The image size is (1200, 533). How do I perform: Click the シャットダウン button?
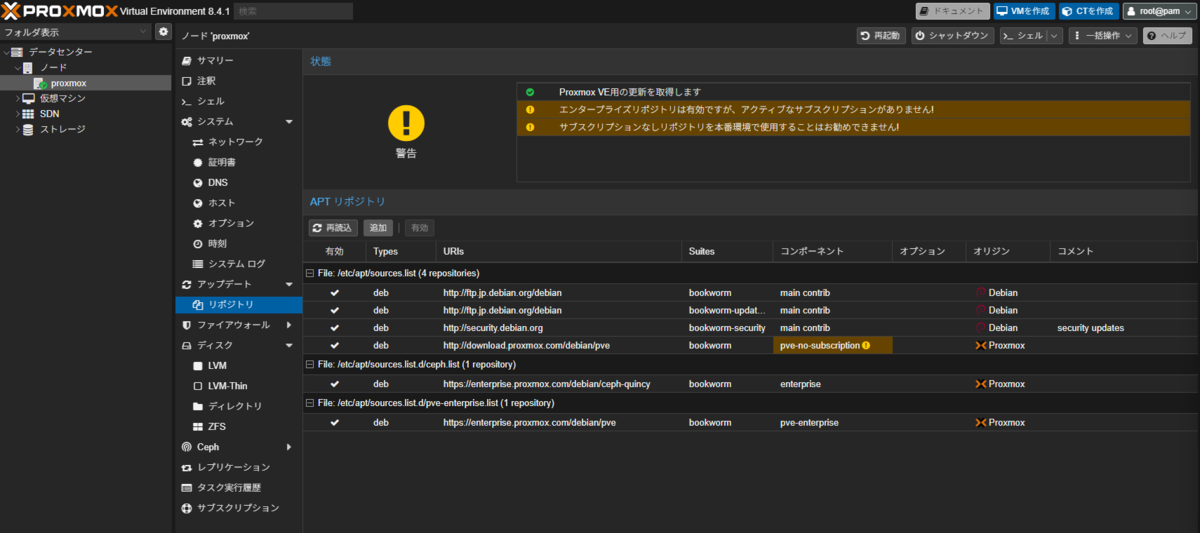[x=952, y=35]
